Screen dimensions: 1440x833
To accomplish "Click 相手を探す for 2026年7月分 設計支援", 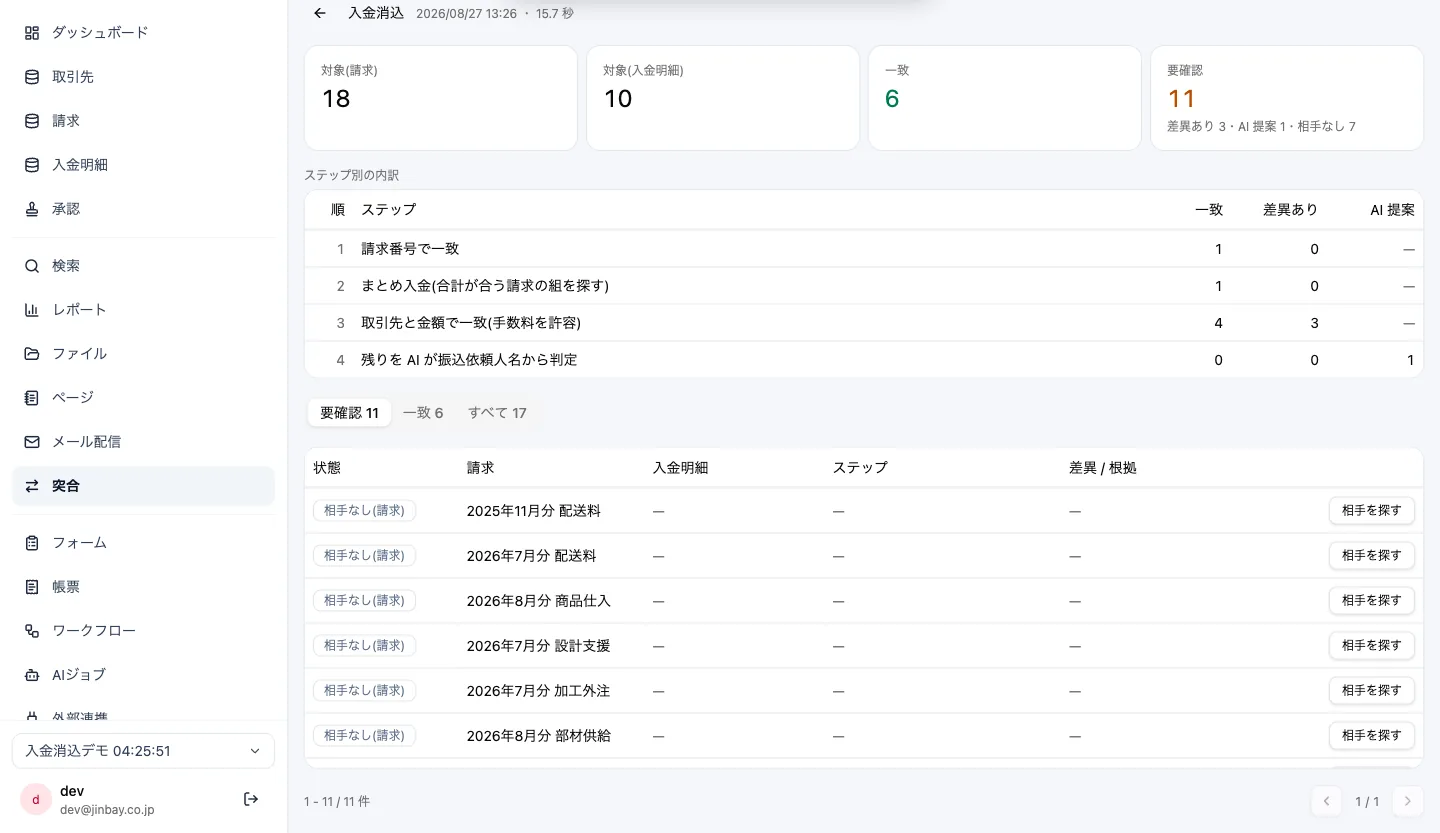I will pyautogui.click(x=1371, y=645).
